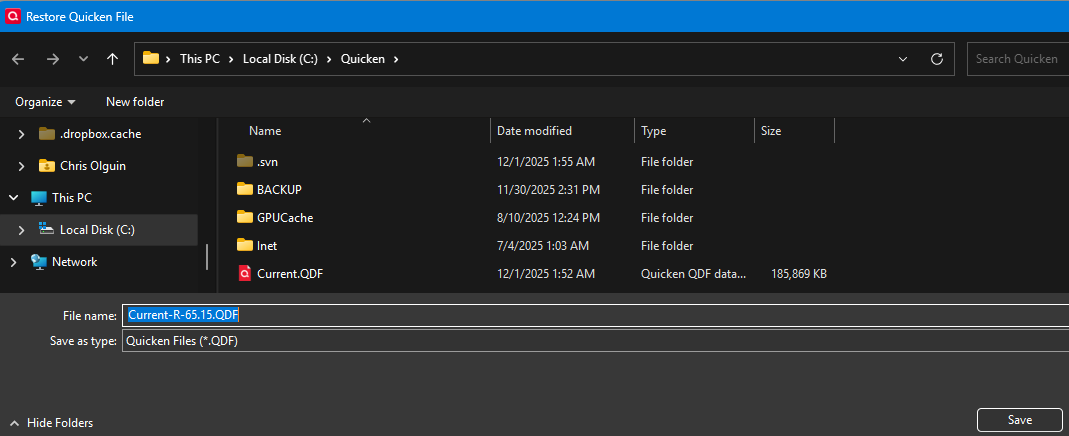Expand the Network tree node

click(x=13, y=262)
